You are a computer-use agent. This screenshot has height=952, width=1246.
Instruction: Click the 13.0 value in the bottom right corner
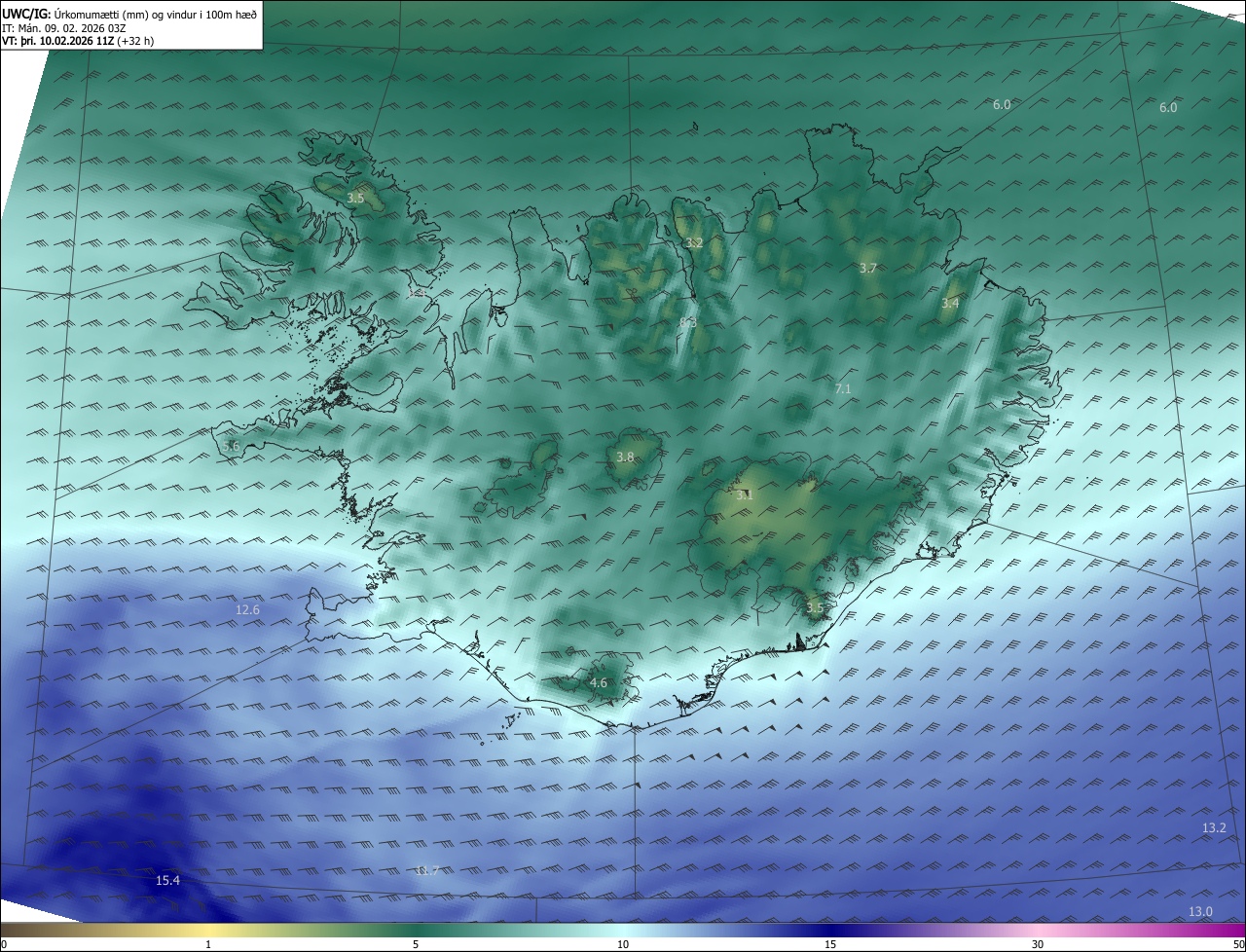1201,911
